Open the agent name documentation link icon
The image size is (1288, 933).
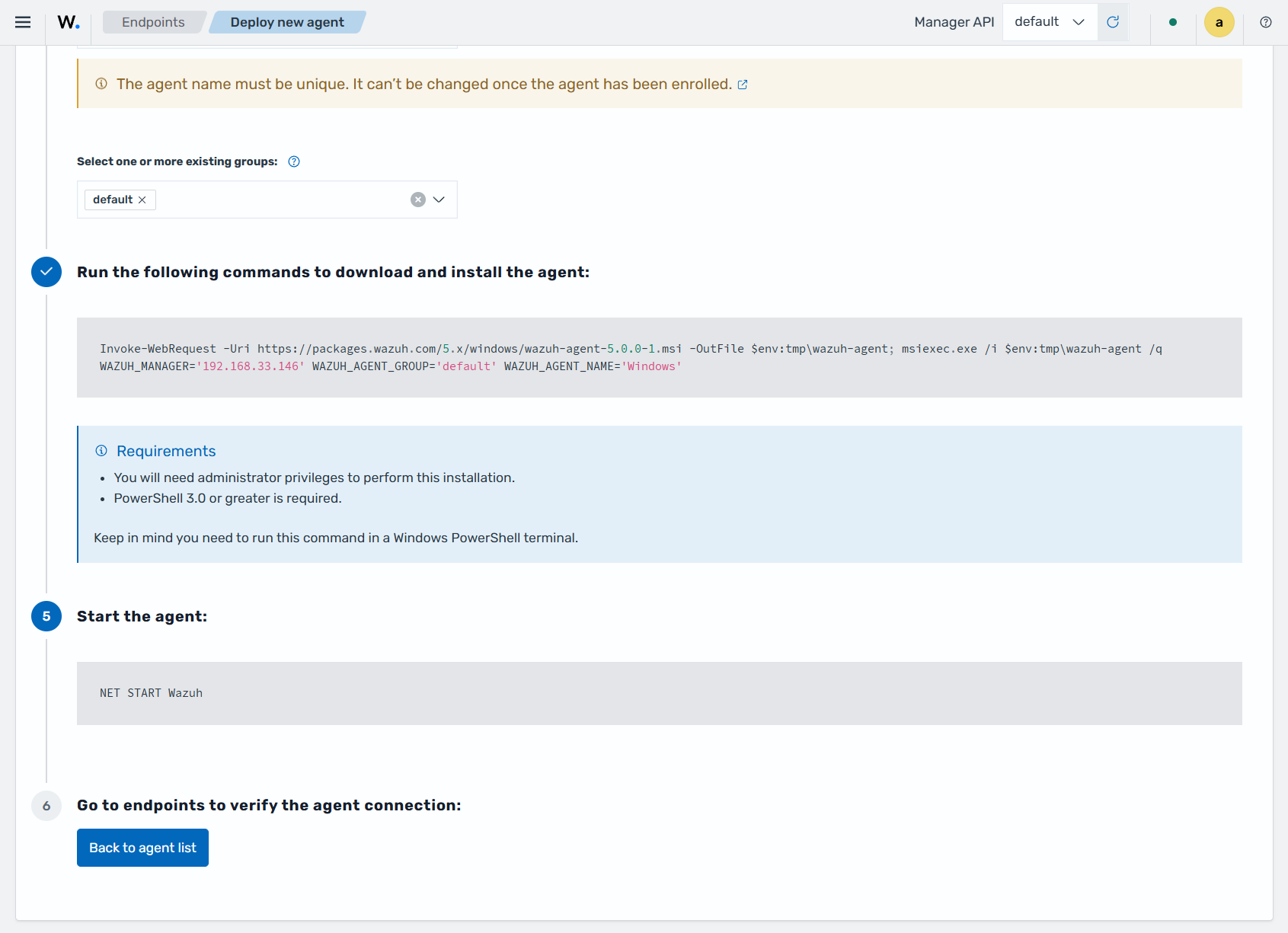click(x=743, y=85)
